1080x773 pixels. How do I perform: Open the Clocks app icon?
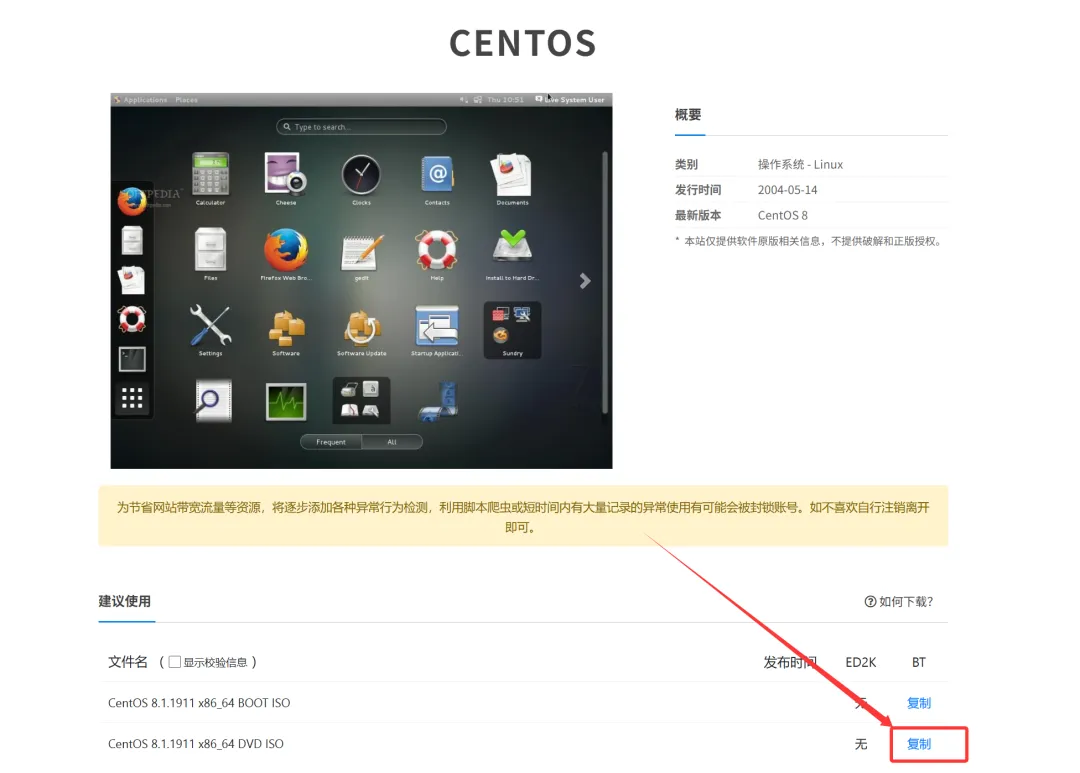click(361, 174)
